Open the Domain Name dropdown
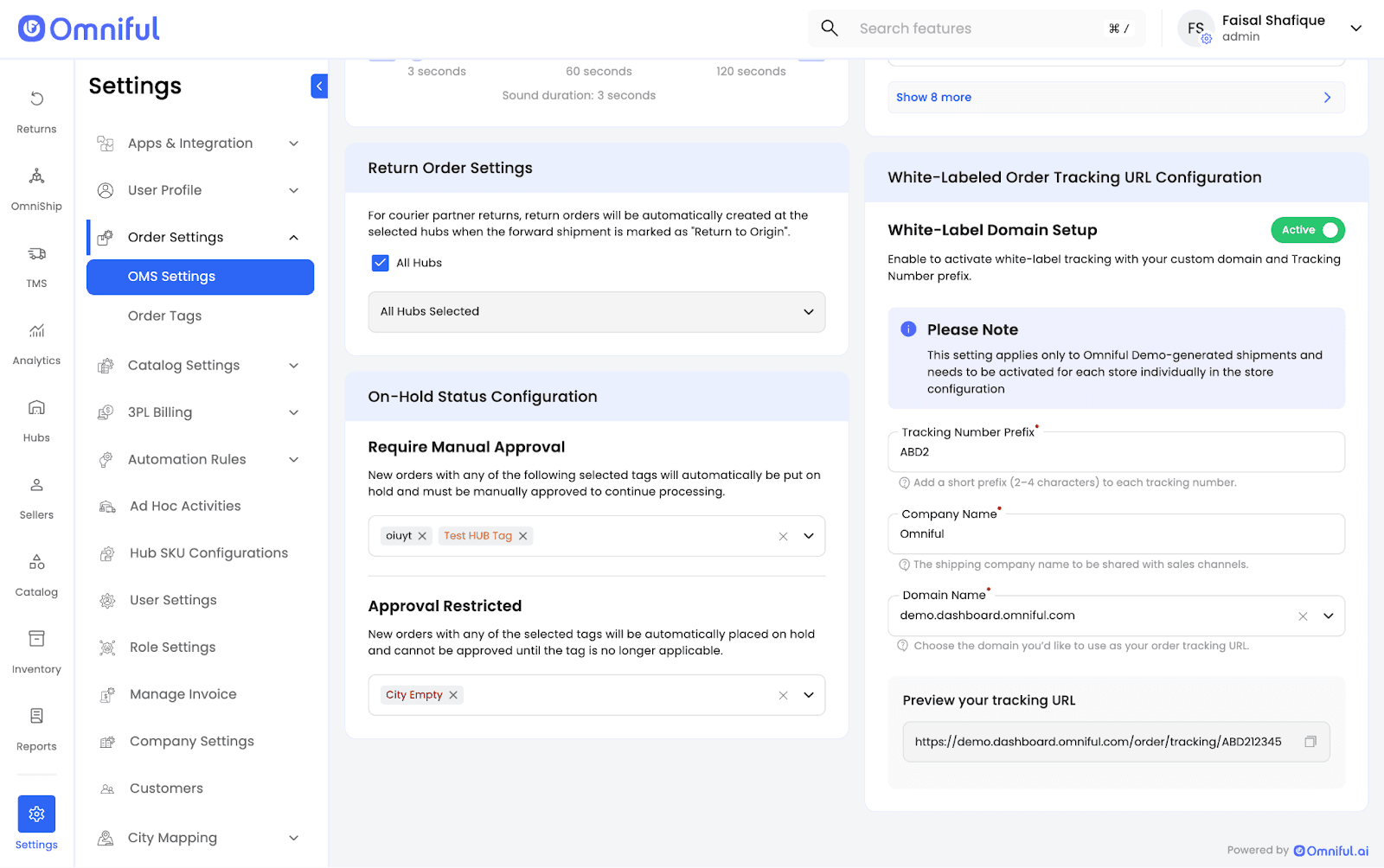 click(1328, 616)
